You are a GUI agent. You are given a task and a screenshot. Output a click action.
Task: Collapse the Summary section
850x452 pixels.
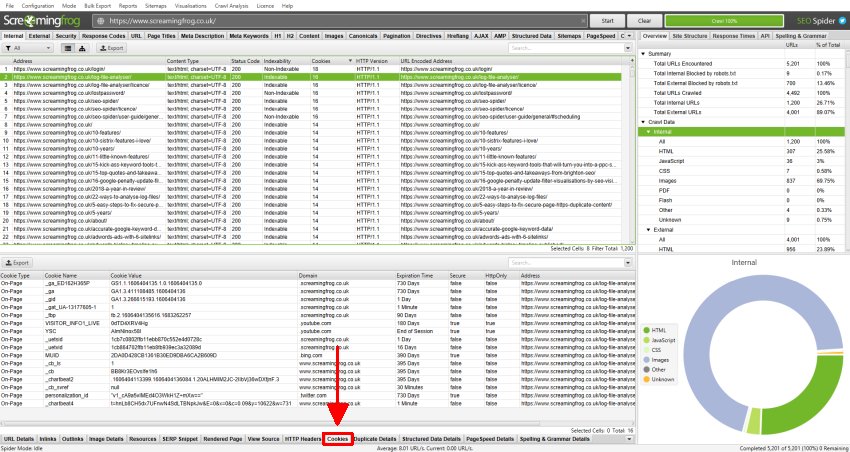643,54
